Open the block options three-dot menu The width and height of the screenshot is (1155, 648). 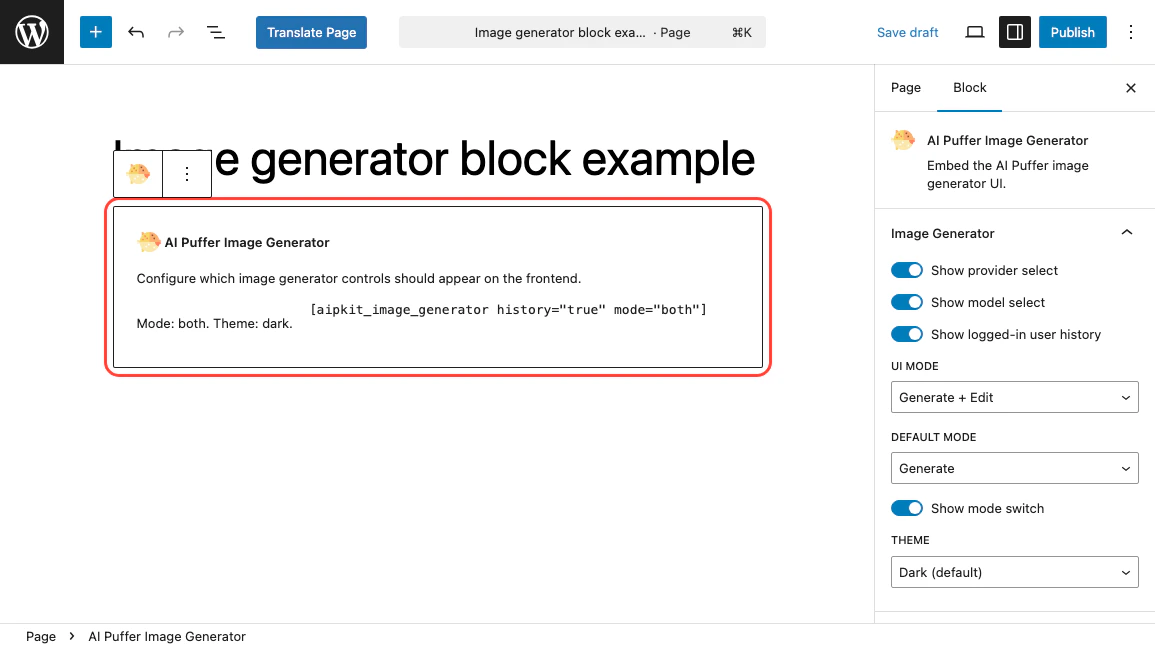[186, 173]
